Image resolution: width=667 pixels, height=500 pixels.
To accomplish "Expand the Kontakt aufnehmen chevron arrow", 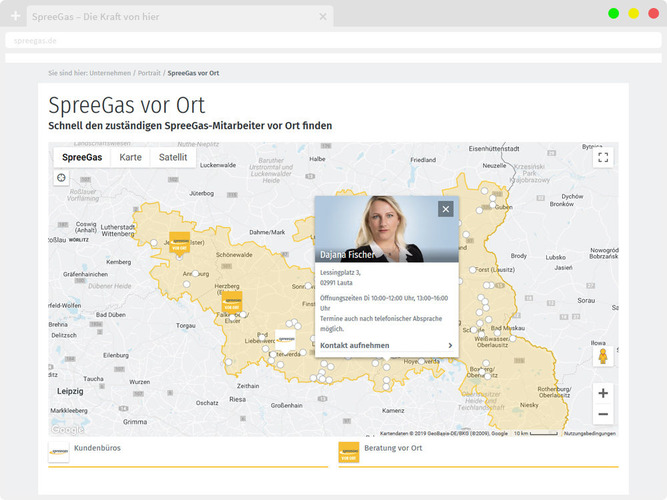I will (450, 345).
